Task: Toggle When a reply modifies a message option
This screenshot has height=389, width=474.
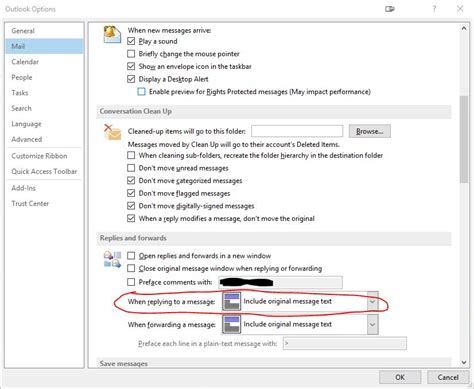Action: (131, 219)
